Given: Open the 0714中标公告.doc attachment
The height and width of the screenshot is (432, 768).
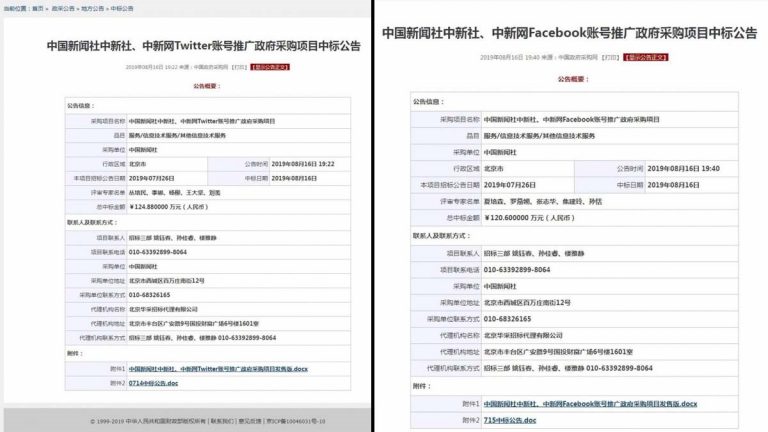Looking at the screenshot, I should click(153, 383).
